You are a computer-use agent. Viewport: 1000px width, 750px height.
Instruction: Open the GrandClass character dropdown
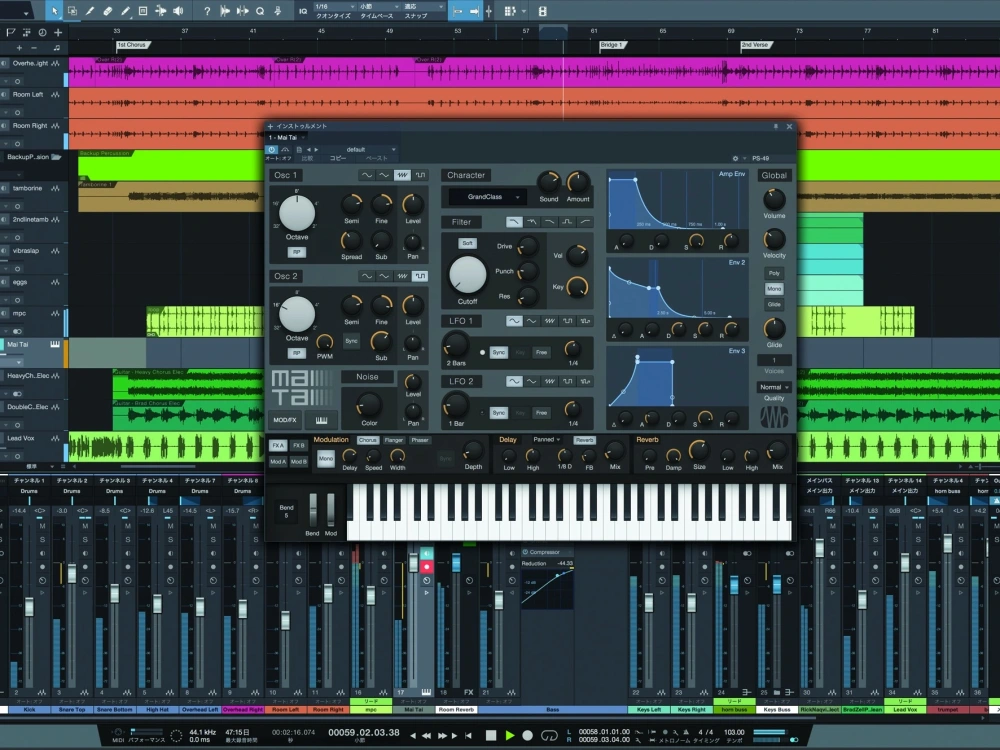(x=488, y=197)
